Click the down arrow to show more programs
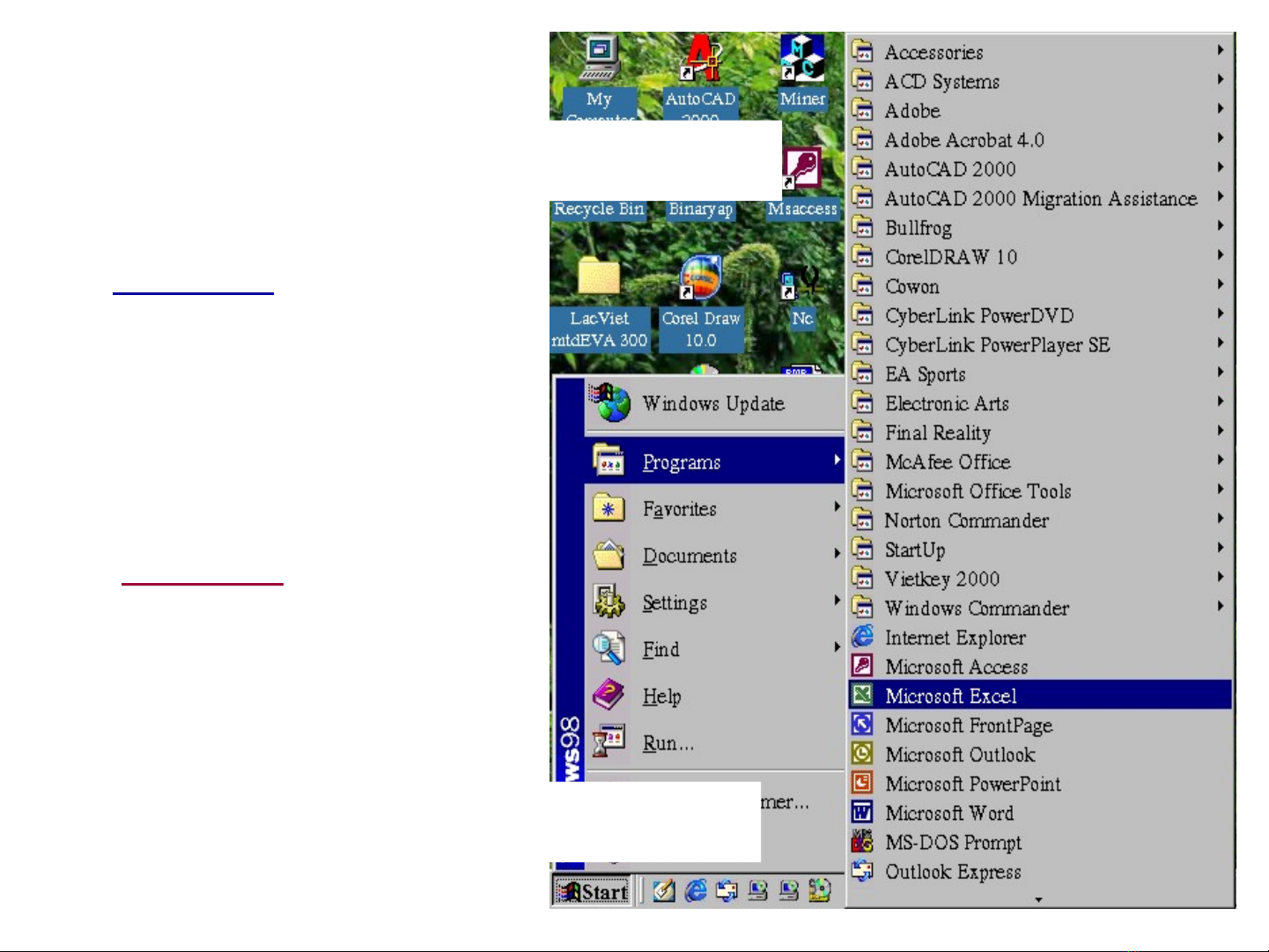 pos(1039,900)
